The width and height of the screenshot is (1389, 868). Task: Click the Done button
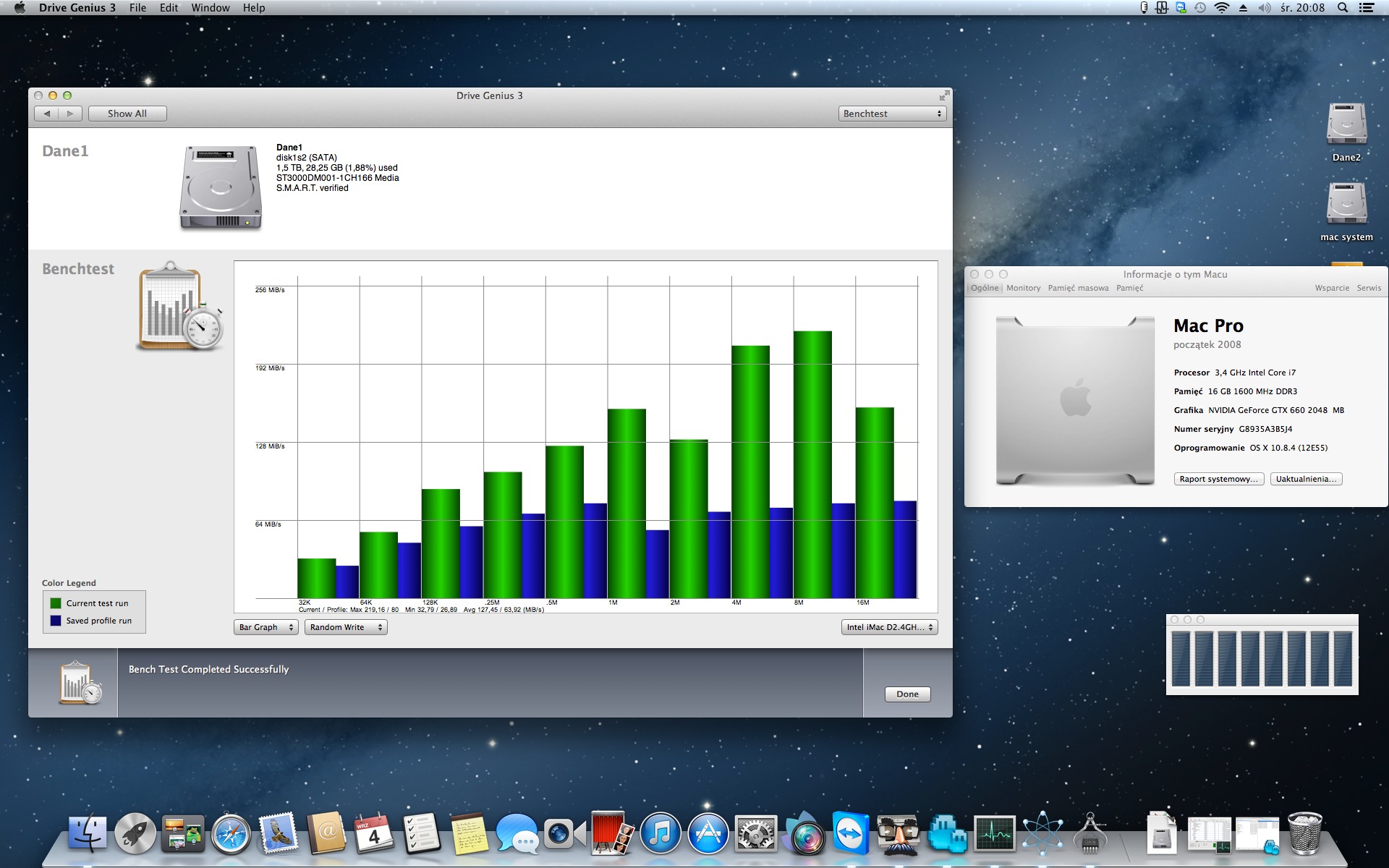[907, 694]
